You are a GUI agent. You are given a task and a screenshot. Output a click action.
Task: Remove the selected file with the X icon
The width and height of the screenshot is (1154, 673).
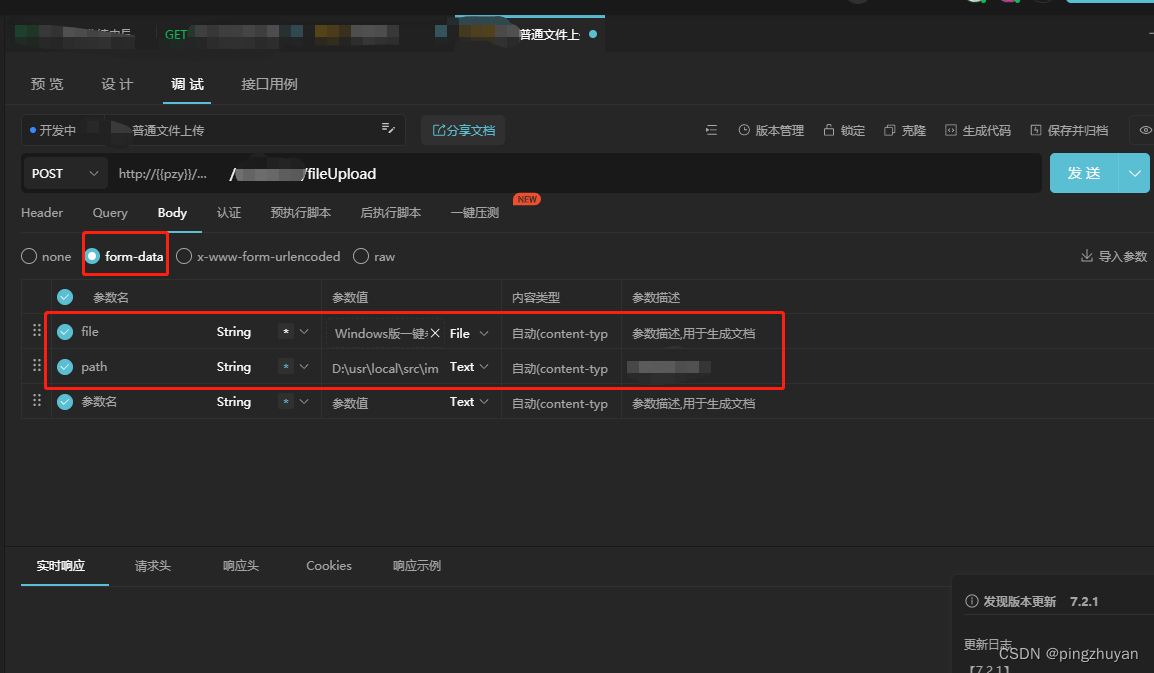[435, 333]
